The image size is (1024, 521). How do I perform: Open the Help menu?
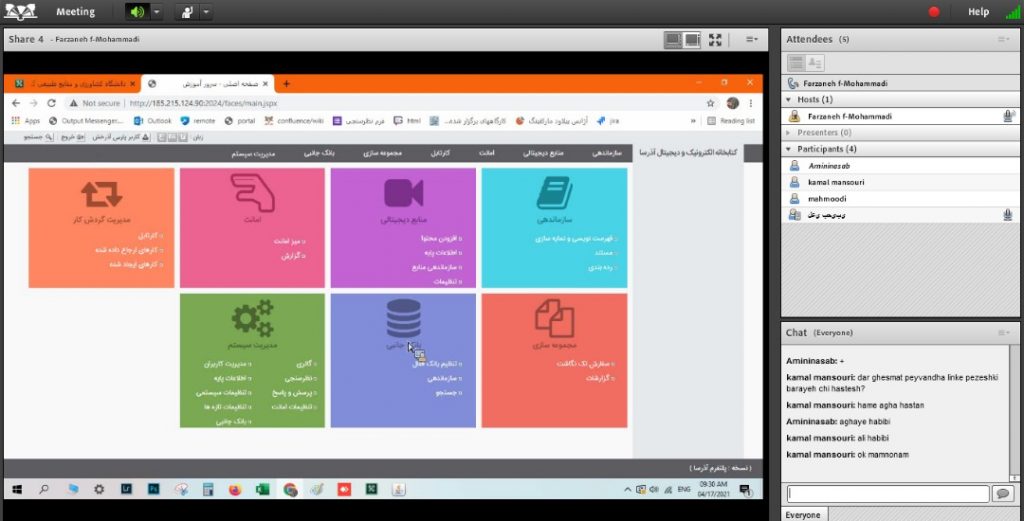pyautogui.click(x=978, y=12)
